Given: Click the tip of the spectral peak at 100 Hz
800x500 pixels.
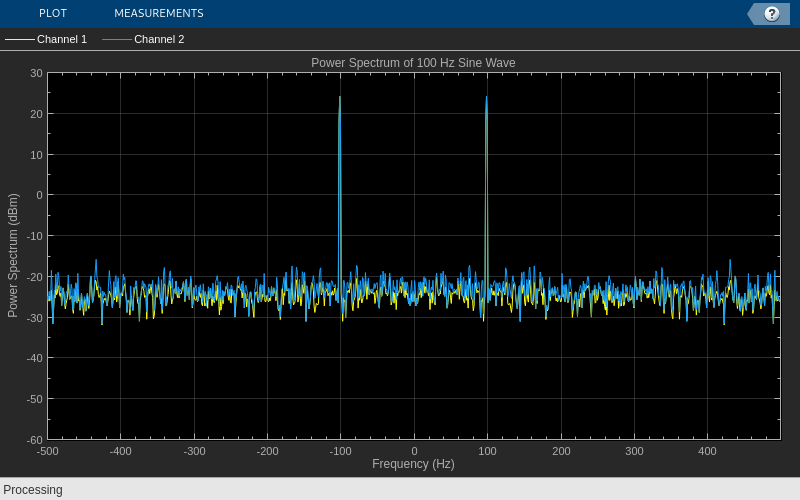Looking at the screenshot, I should coord(487,97).
